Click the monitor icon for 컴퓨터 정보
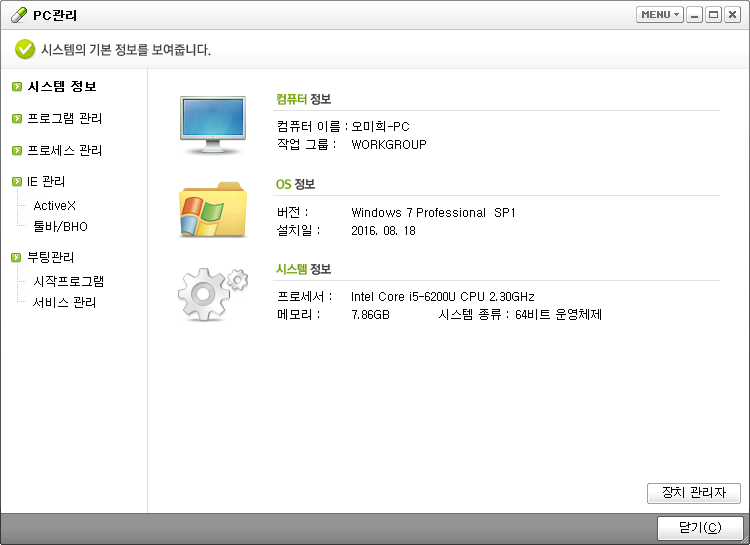Image resolution: width=750 pixels, height=545 pixels. click(x=213, y=124)
